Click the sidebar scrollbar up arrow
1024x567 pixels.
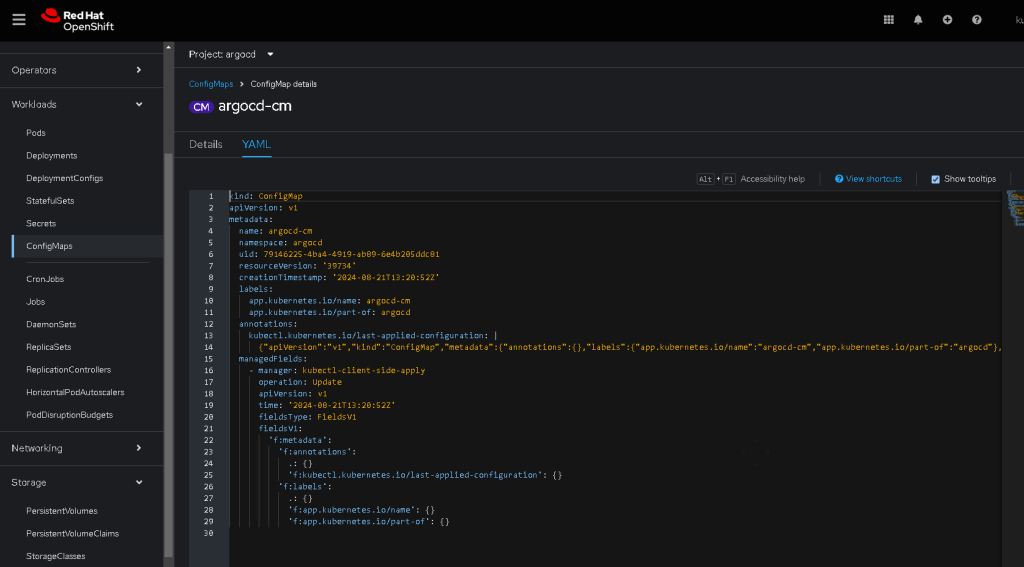click(168, 47)
